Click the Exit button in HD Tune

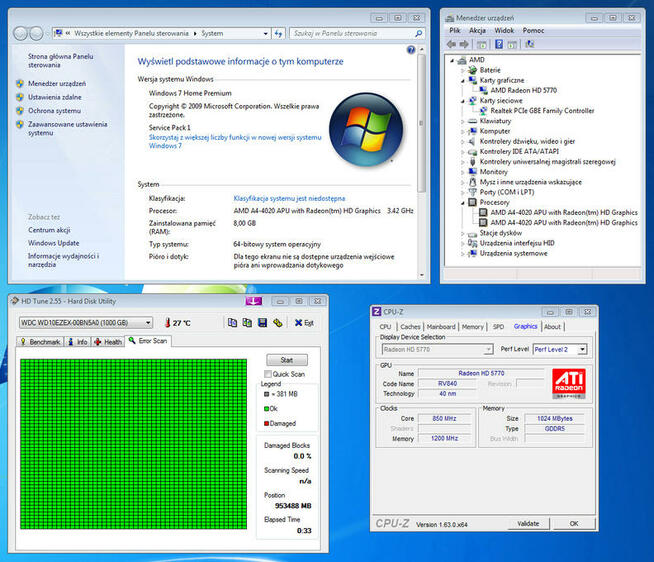(x=304, y=323)
